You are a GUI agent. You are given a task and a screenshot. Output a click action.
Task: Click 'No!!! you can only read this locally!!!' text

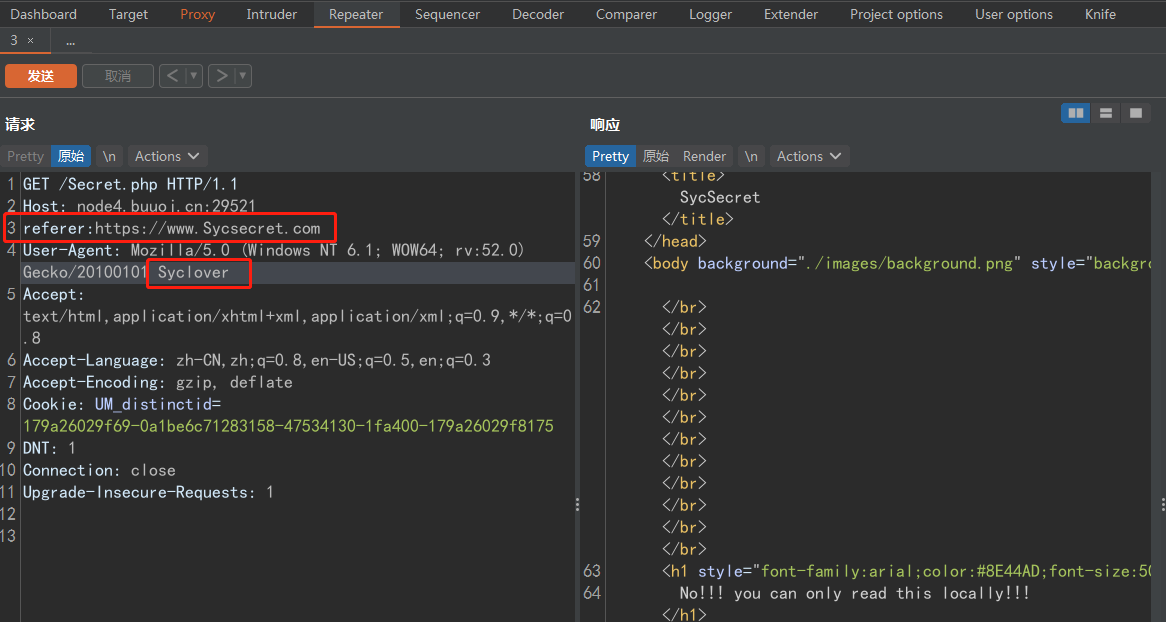tap(854, 593)
